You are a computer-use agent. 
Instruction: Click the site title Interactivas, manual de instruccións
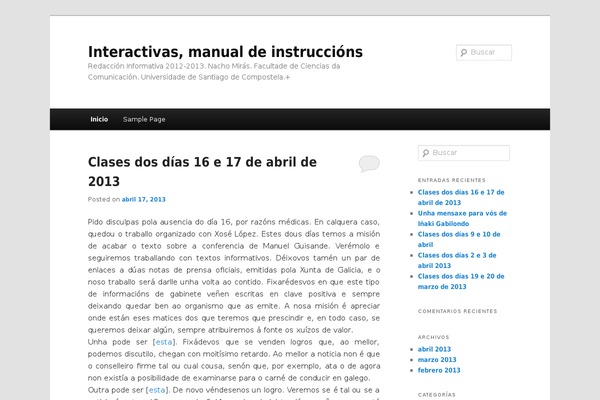[225, 51]
